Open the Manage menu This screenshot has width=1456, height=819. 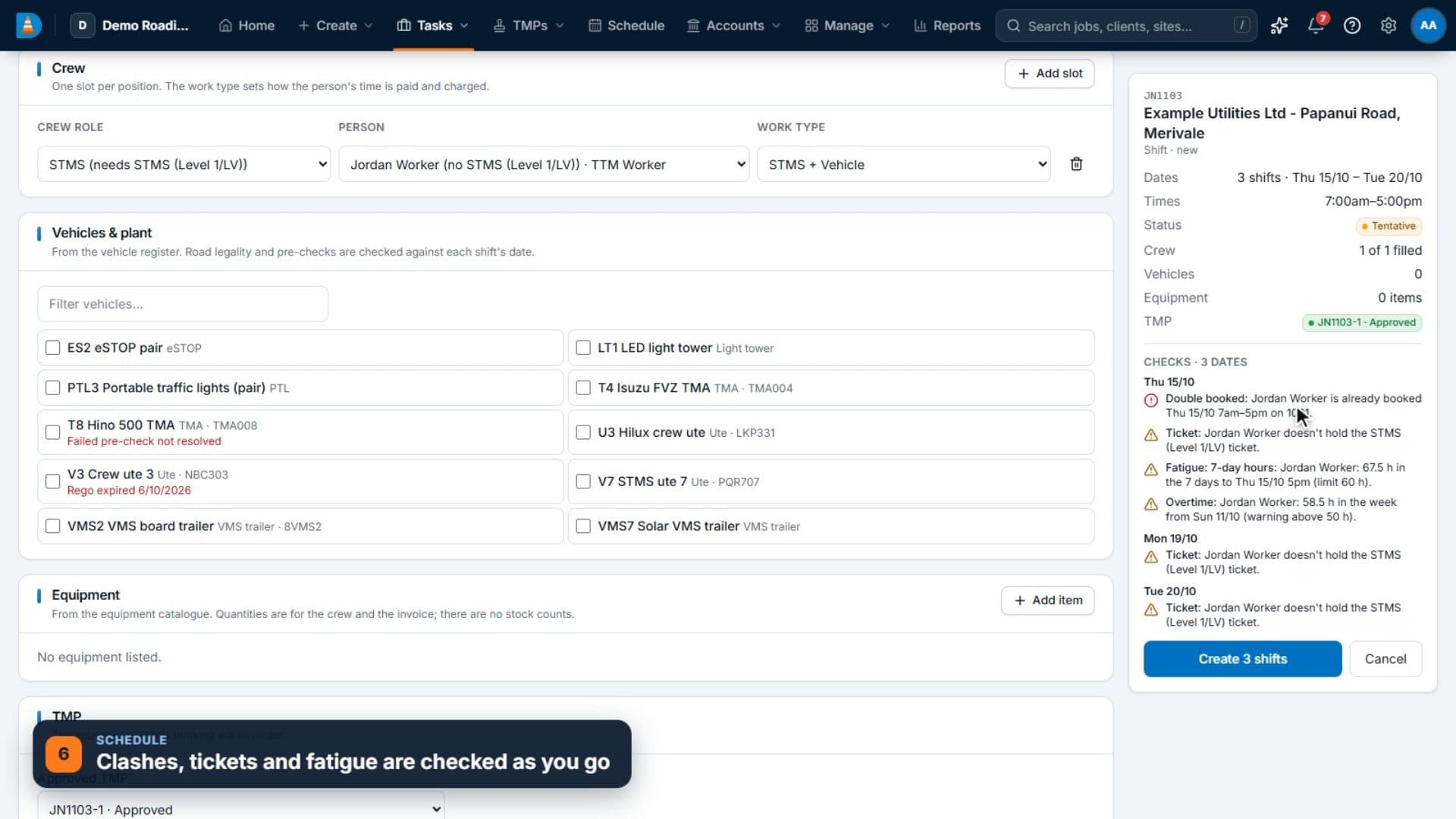846,25
